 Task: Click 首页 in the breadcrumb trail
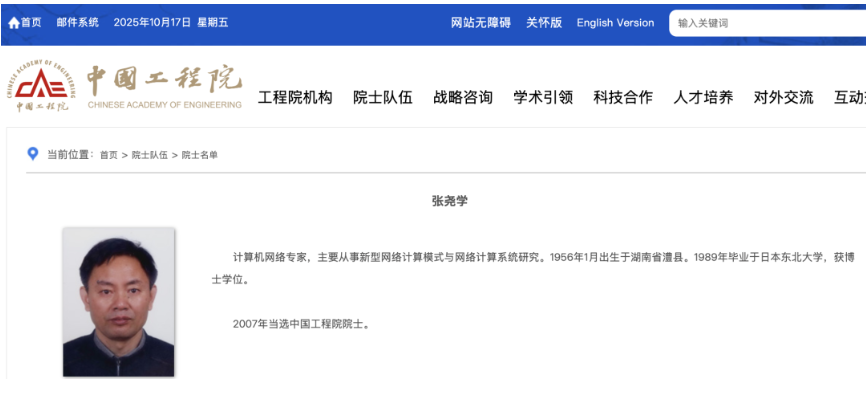pos(108,155)
